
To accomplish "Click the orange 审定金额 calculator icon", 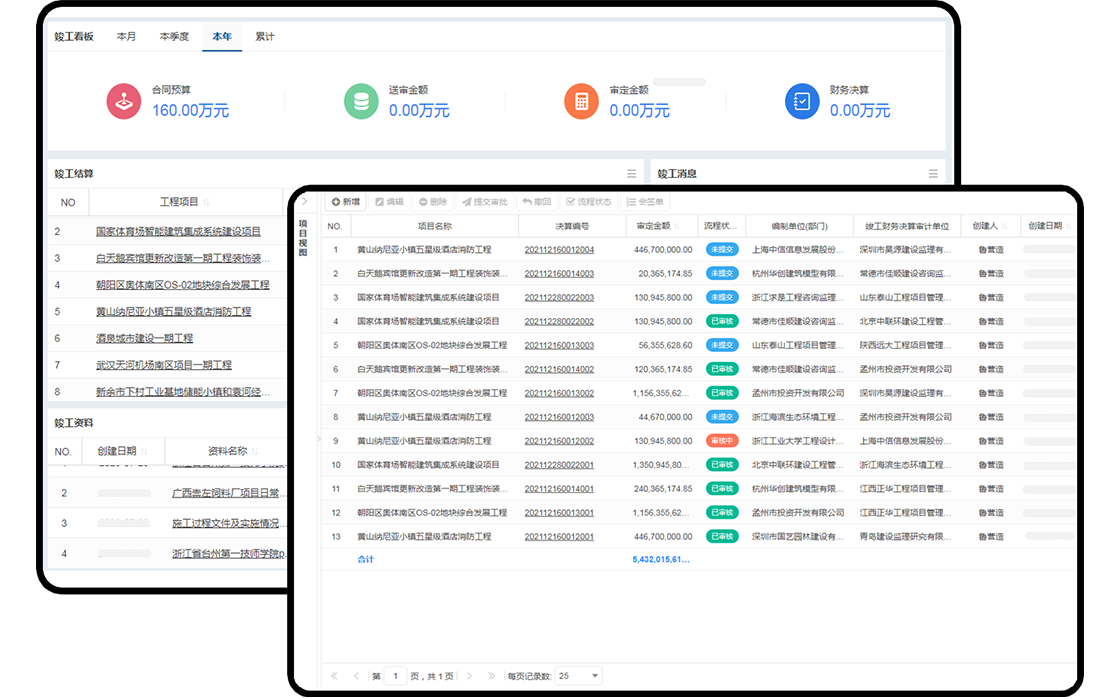I will (580, 101).
